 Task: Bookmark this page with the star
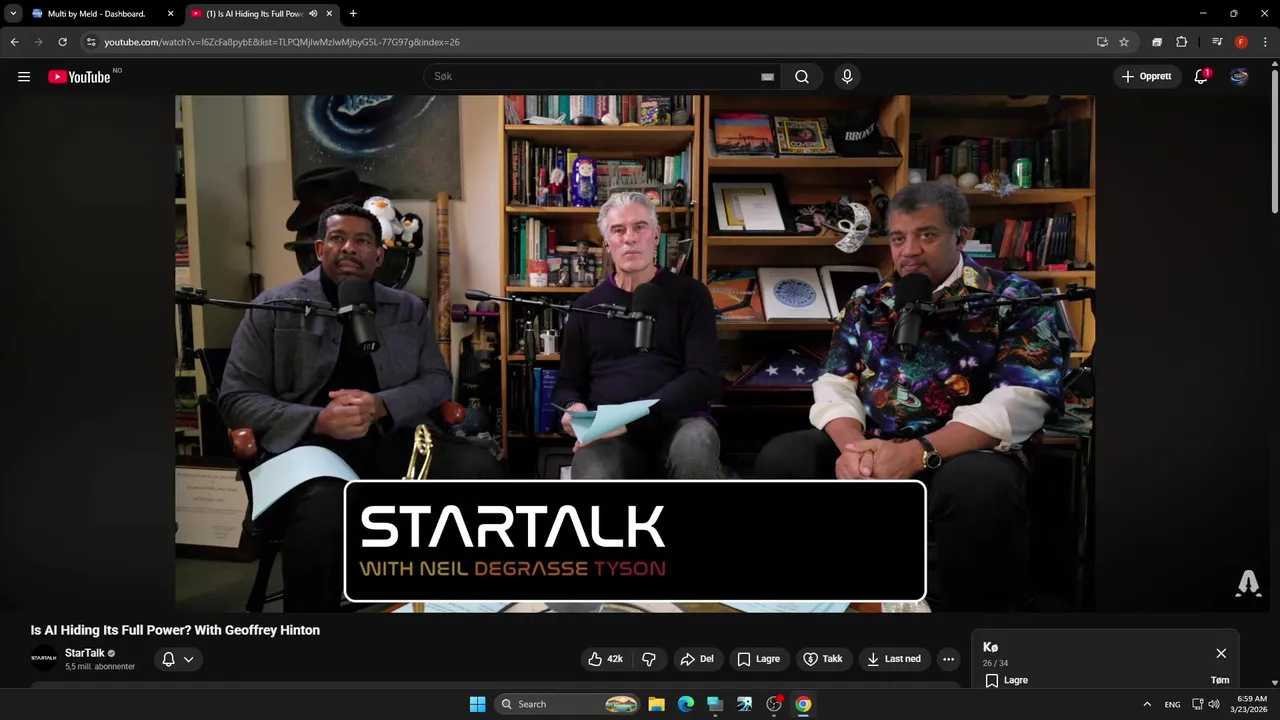point(1124,42)
